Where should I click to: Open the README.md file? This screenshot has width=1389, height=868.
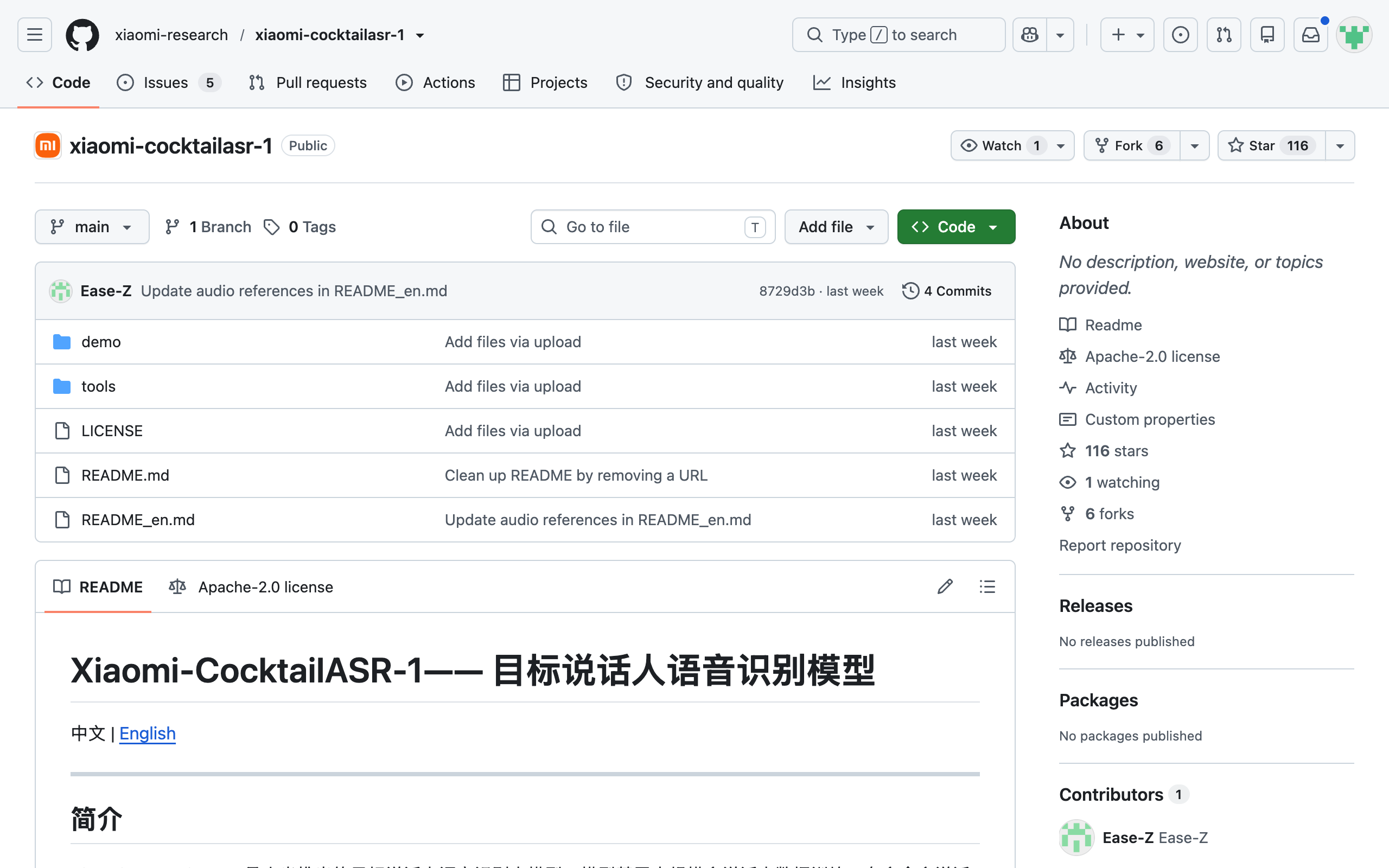[x=125, y=475]
